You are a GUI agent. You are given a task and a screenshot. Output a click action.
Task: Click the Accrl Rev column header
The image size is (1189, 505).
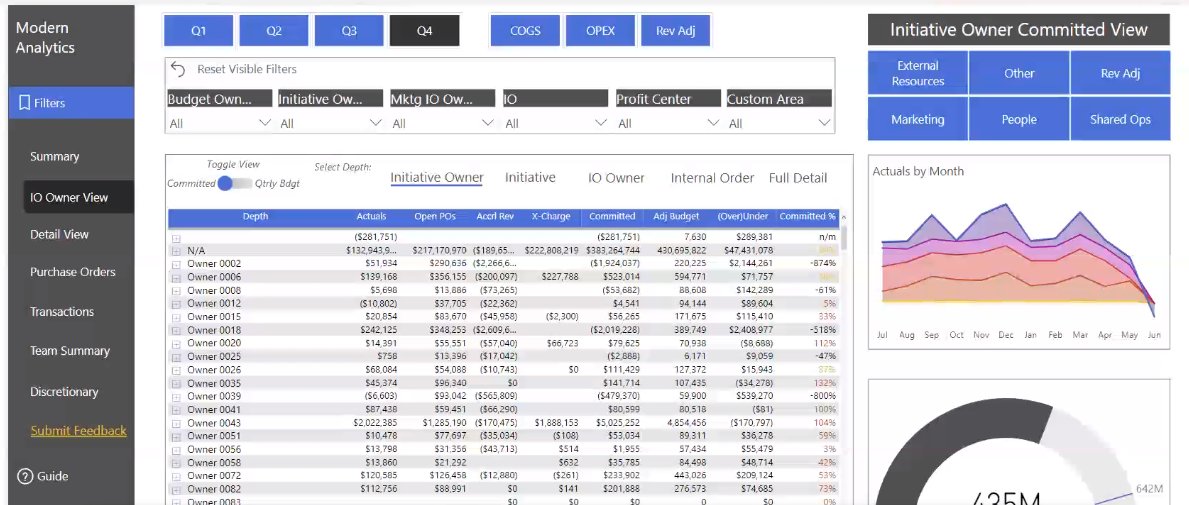tap(495, 217)
